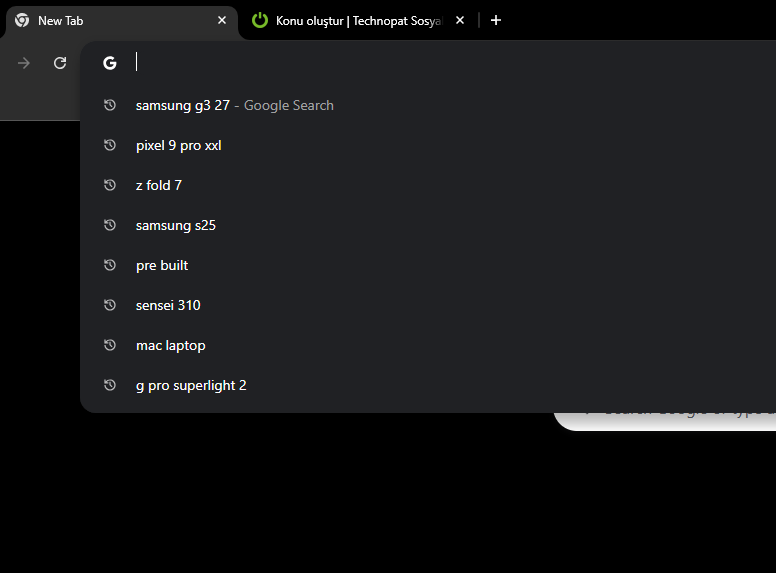
Task: Pick the samsung s25 suggestion
Action: click(x=428, y=225)
